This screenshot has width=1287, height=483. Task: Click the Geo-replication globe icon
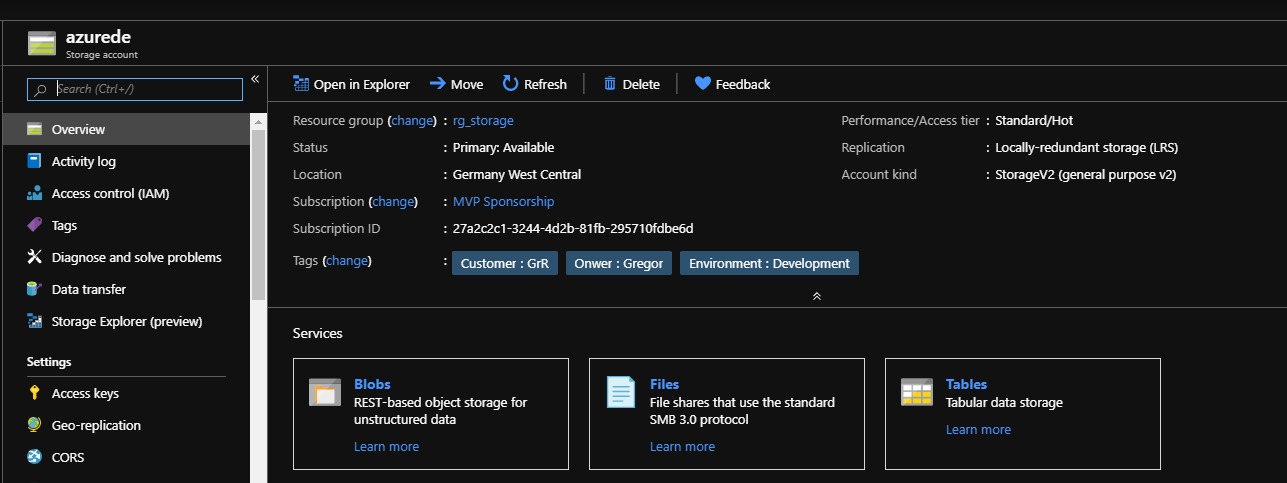pos(34,425)
